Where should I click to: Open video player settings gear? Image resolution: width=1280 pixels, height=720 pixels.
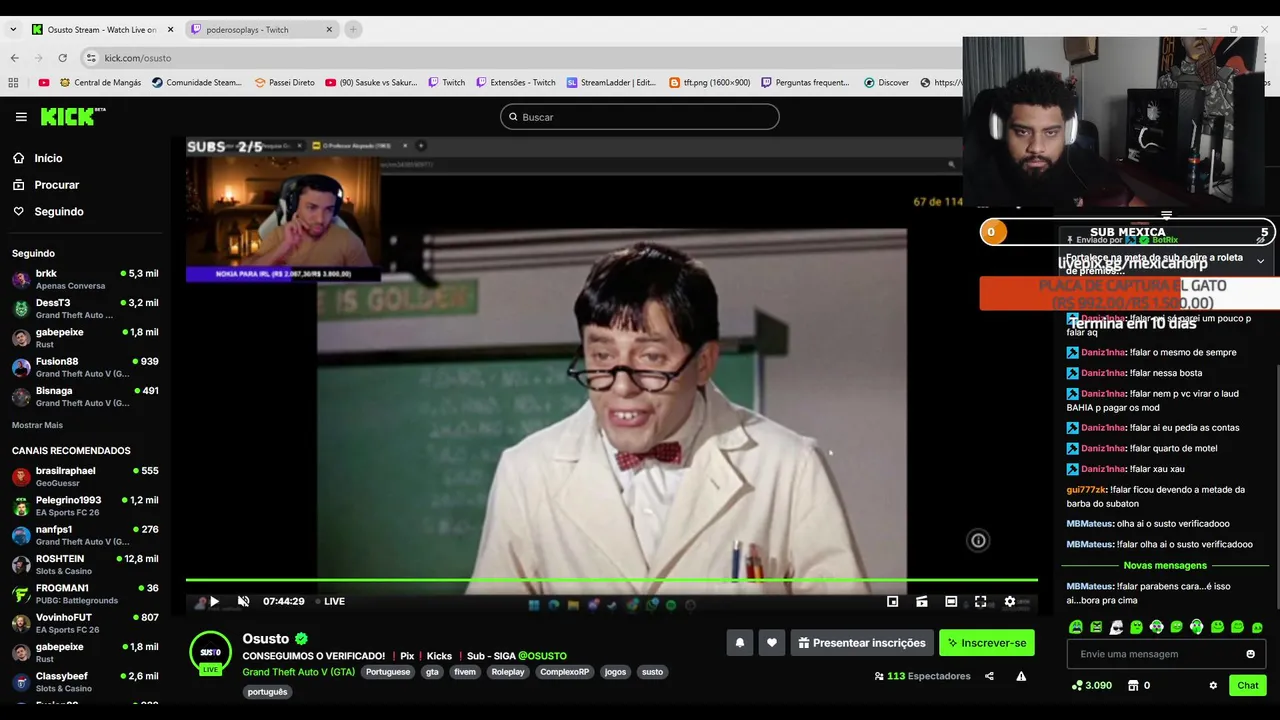pos(1010,601)
